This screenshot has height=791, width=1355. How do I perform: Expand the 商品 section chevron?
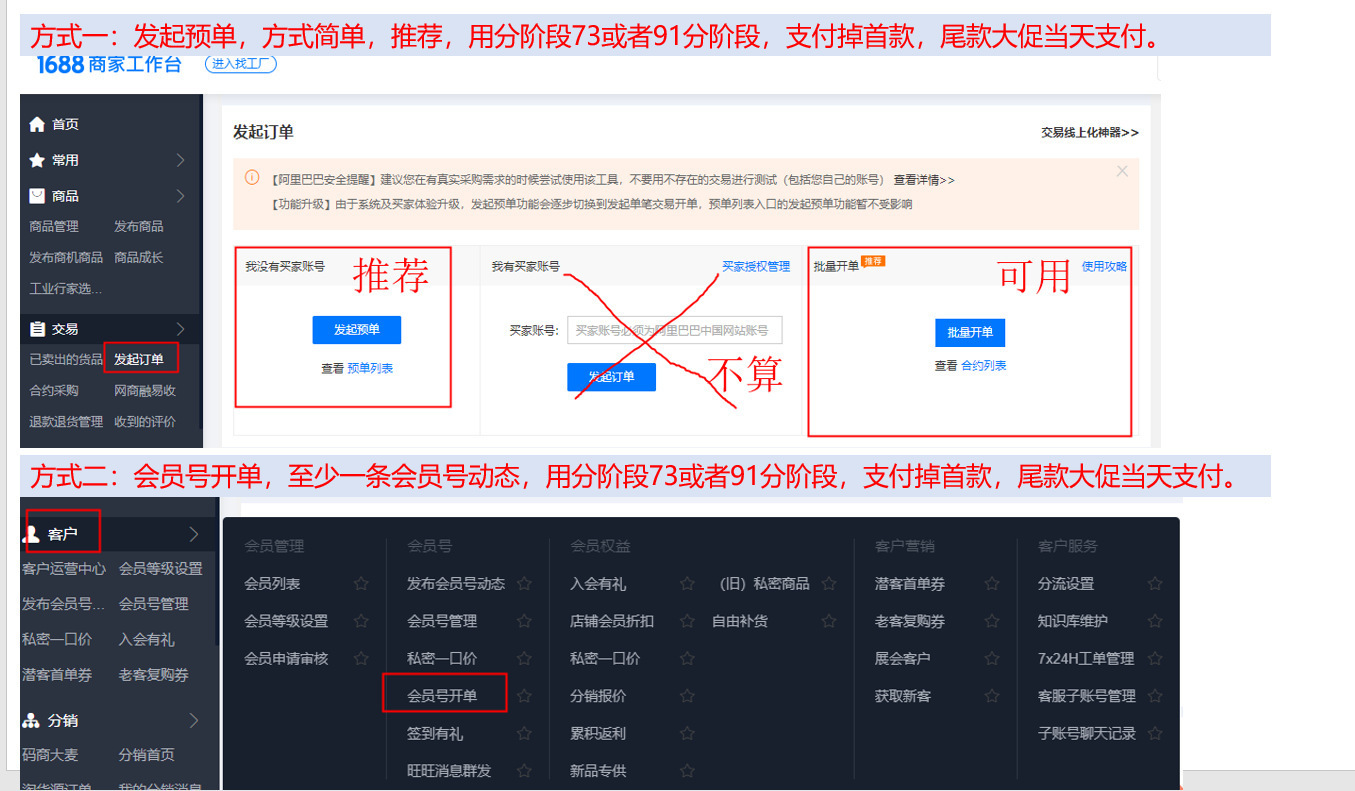tap(181, 196)
